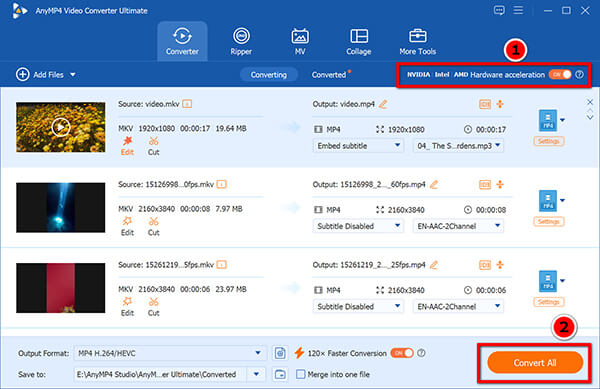This screenshot has height=389, width=600.
Task: Click MP4 format icon for 15261219 row
Action: coord(548,281)
